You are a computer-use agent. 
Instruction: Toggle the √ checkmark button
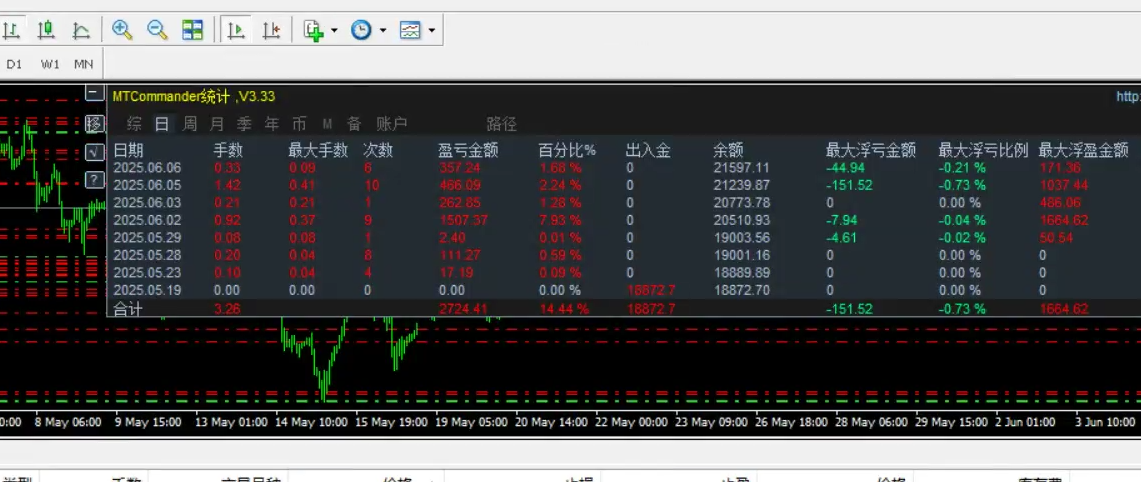tap(94, 151)
